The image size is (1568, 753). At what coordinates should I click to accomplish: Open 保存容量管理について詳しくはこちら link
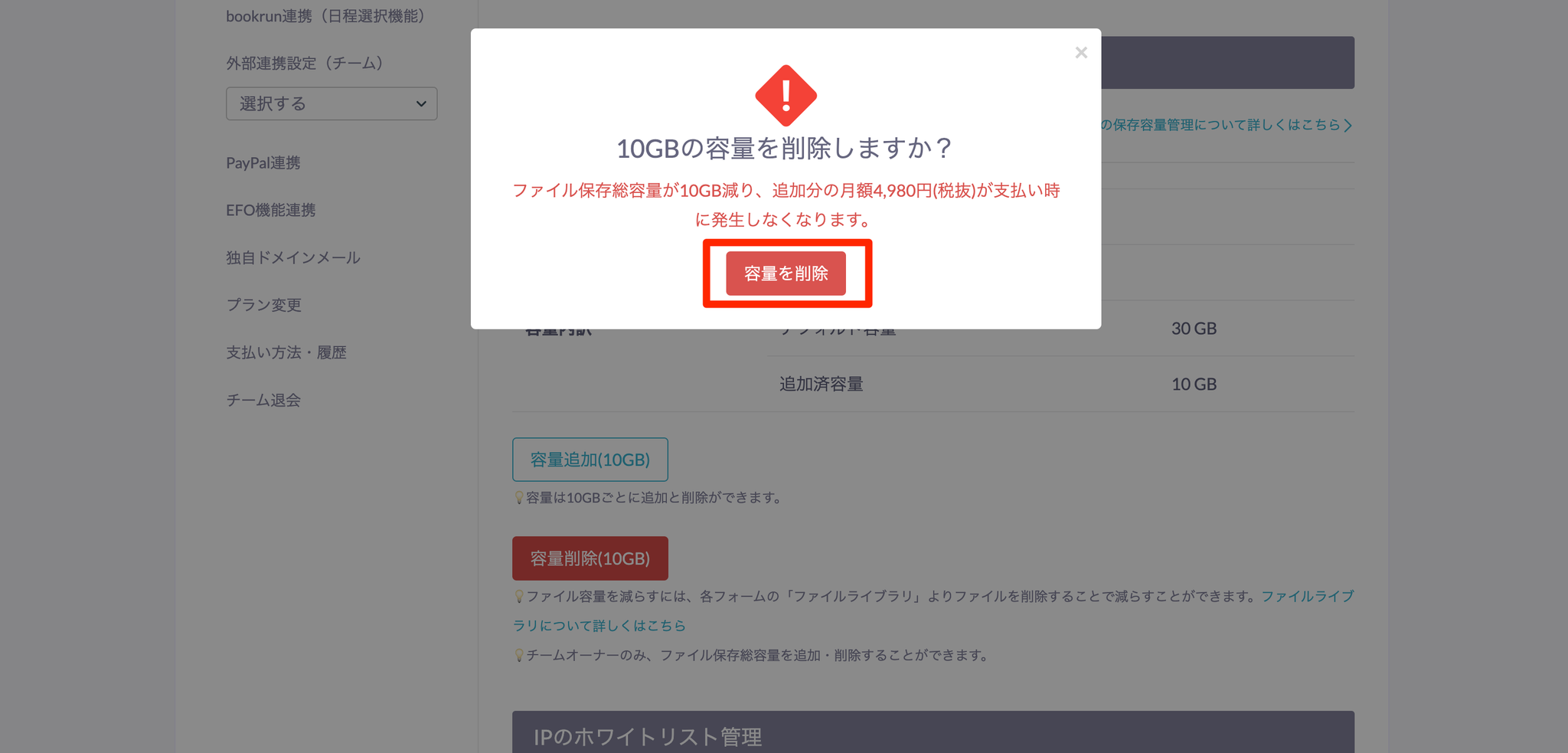click(x=1227, y=125)
